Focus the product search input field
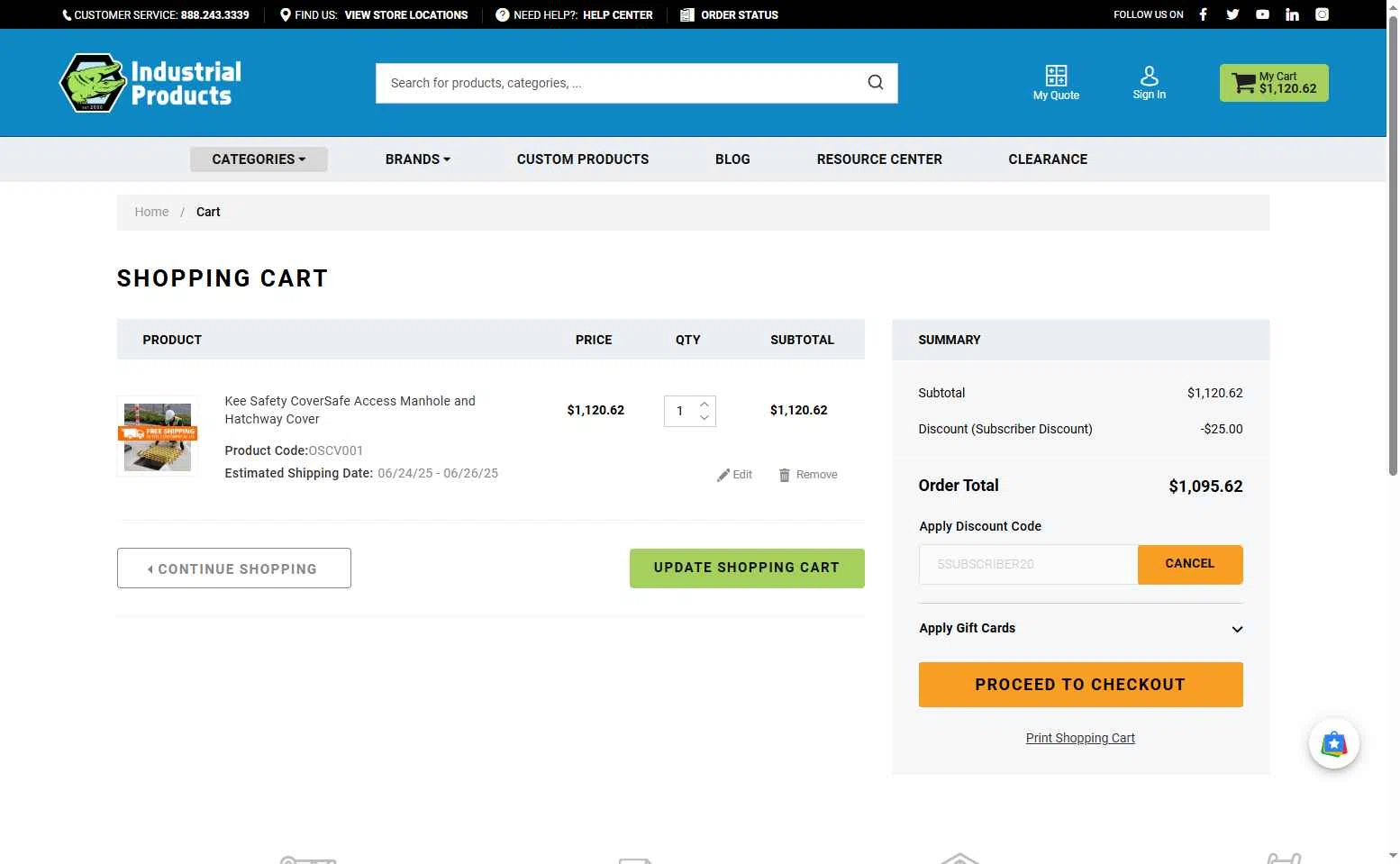 [622, 83]
